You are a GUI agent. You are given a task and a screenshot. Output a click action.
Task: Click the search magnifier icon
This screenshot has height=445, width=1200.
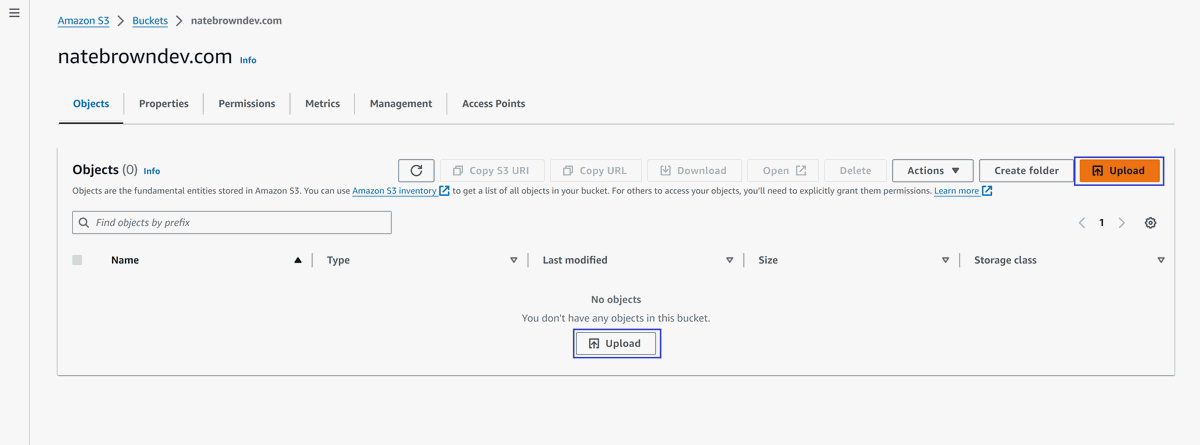(85, 223)
